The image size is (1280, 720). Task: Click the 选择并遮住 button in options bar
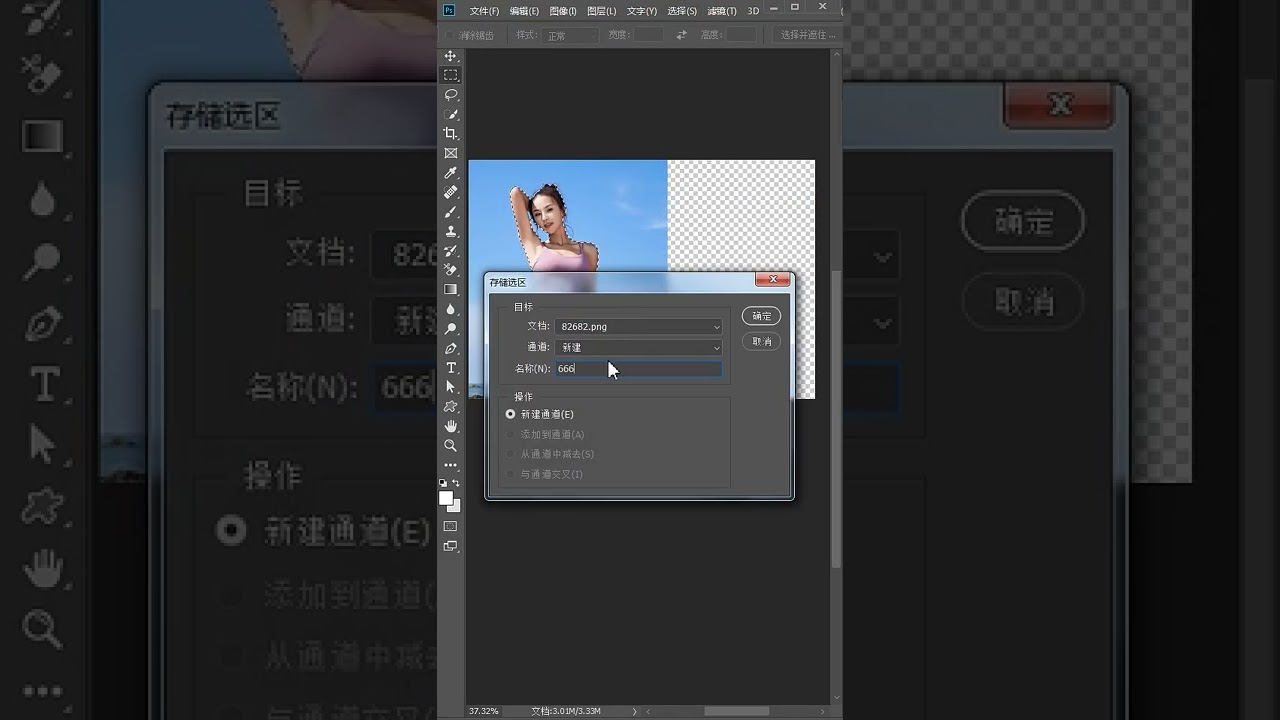tap(807, 35)
